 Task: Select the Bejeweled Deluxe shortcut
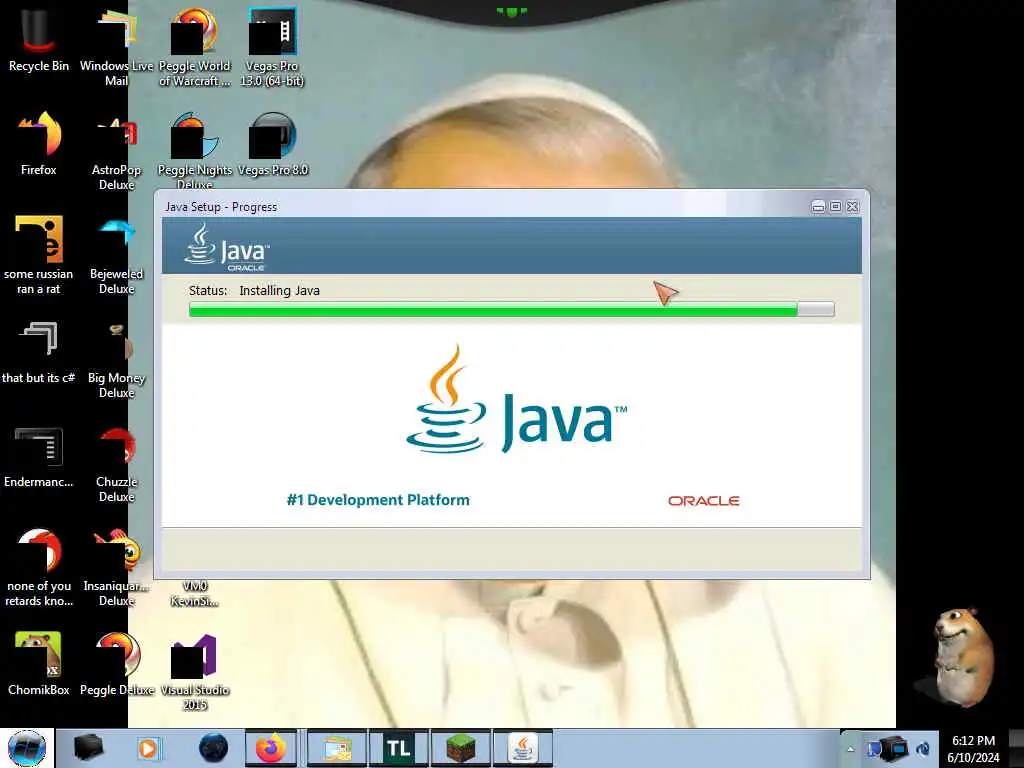pos(116,255)
